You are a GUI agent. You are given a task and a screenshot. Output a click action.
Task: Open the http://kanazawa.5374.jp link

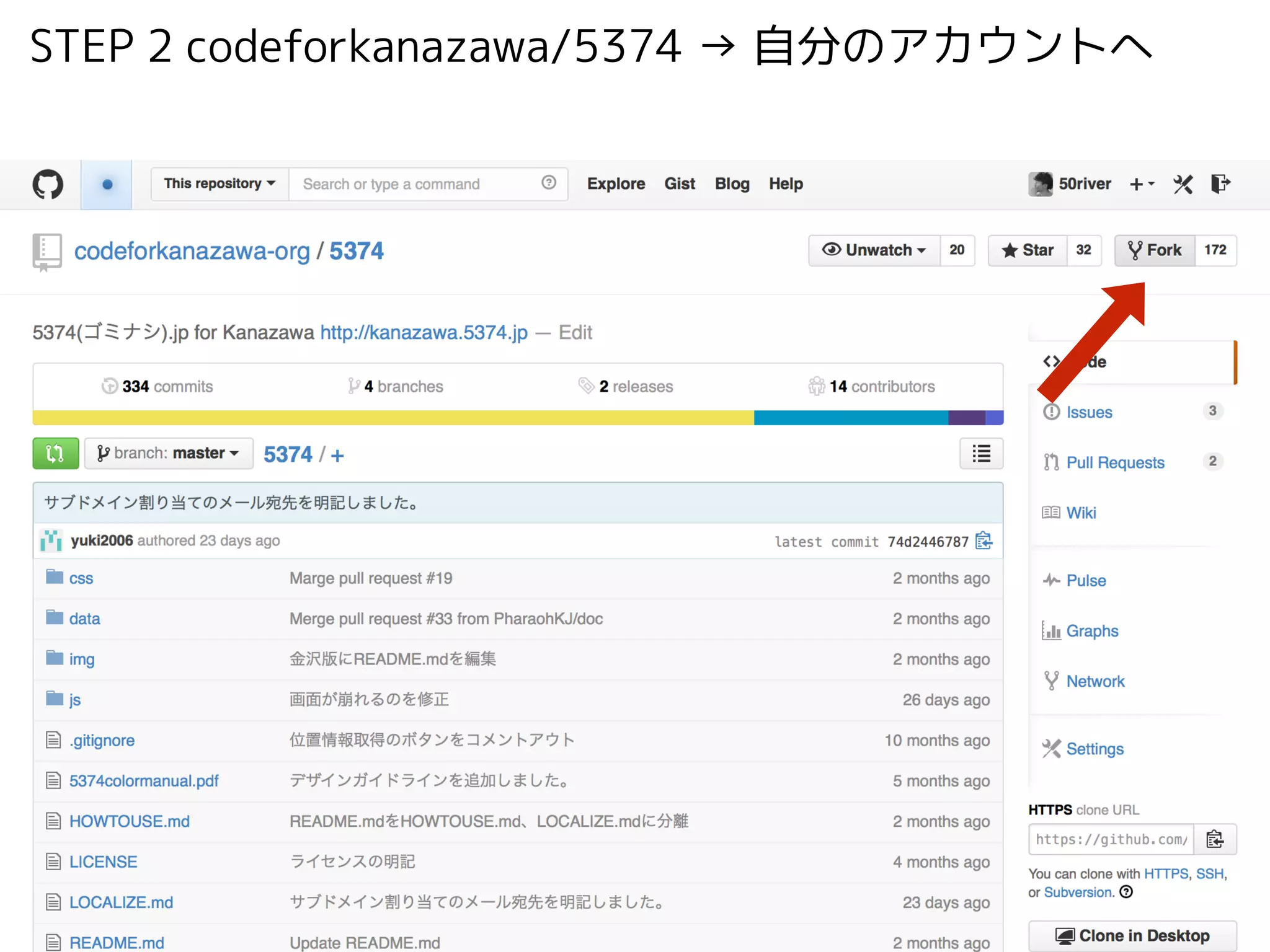click(x=424, y=333)
